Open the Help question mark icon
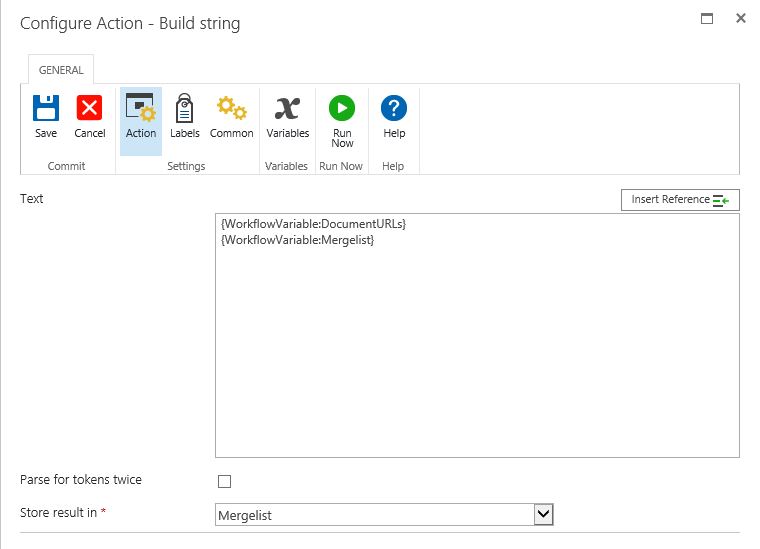The image size is (760, 549). click(394, 109)
